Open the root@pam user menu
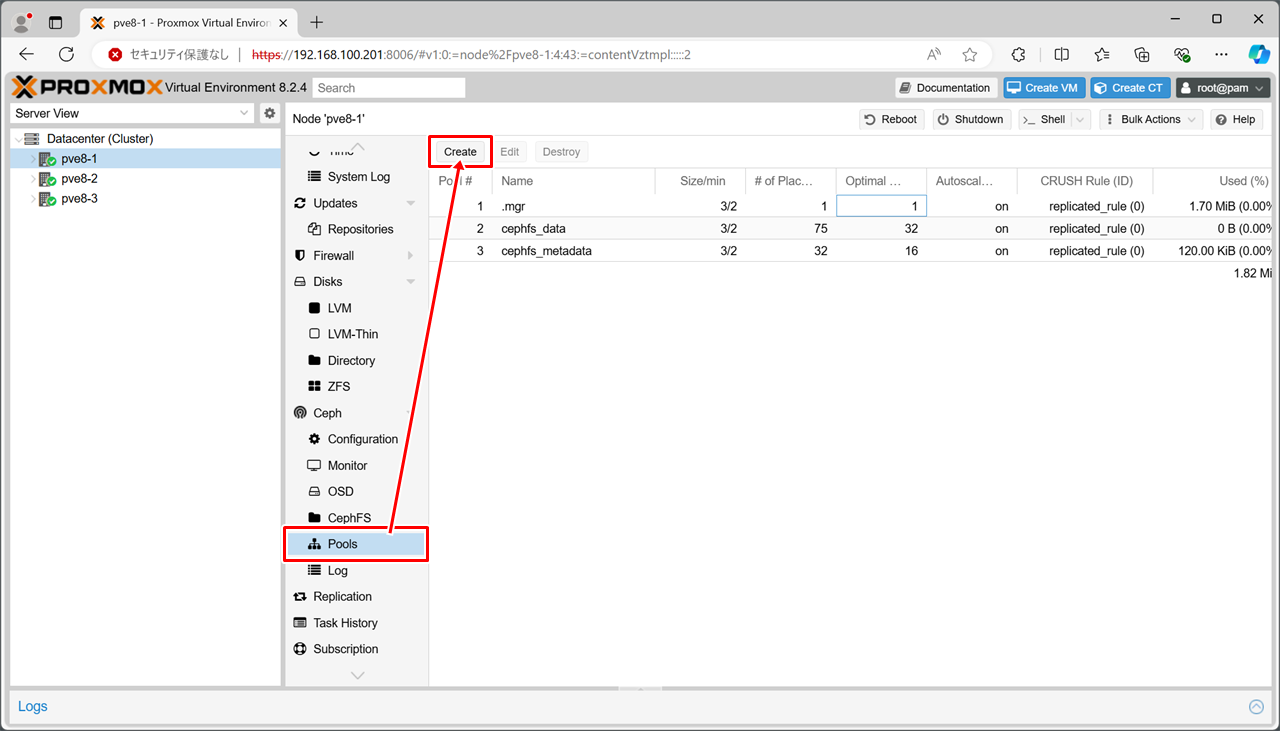Image resolution: width=1280 pixels, height=731 pixels. (1222, 88)
